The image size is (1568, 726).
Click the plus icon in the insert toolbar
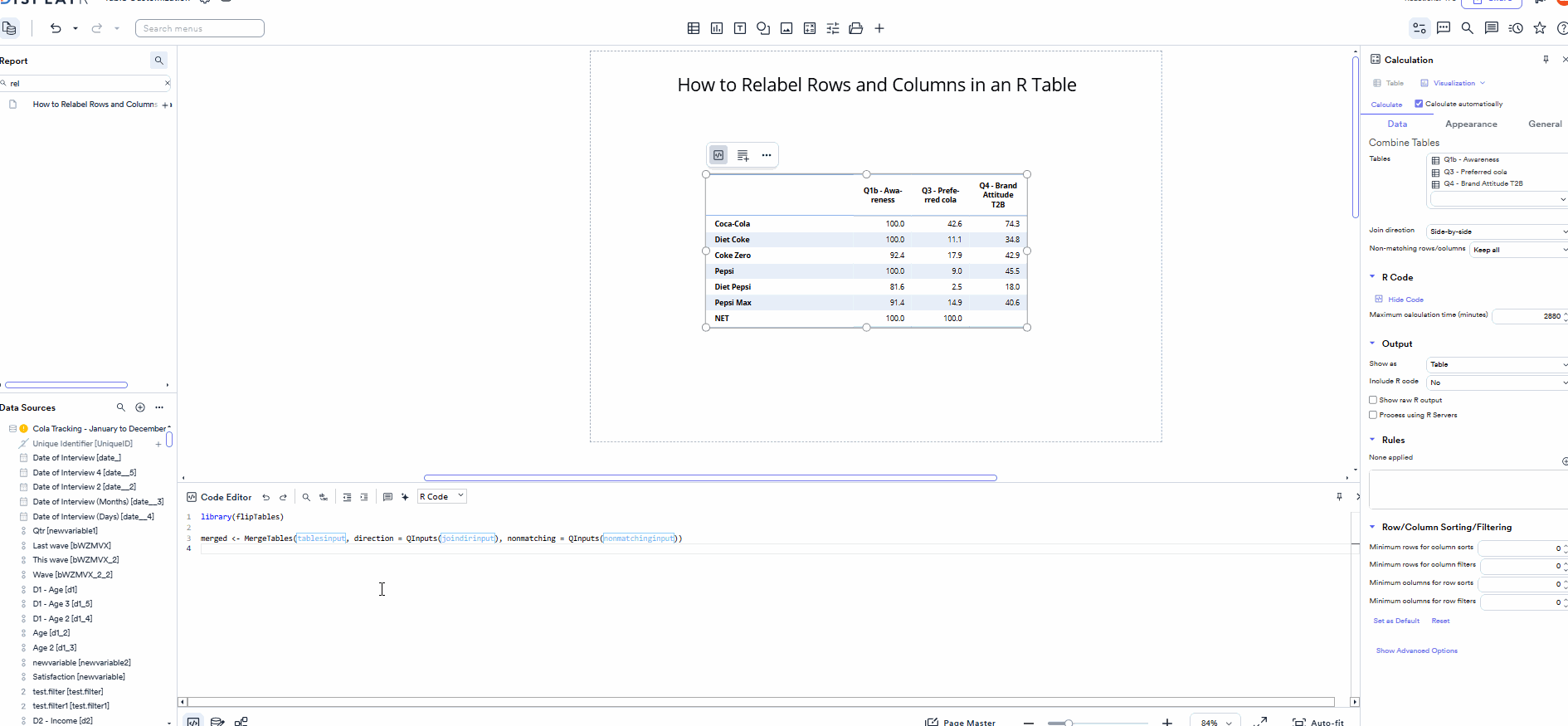click(x=879, y=28)
